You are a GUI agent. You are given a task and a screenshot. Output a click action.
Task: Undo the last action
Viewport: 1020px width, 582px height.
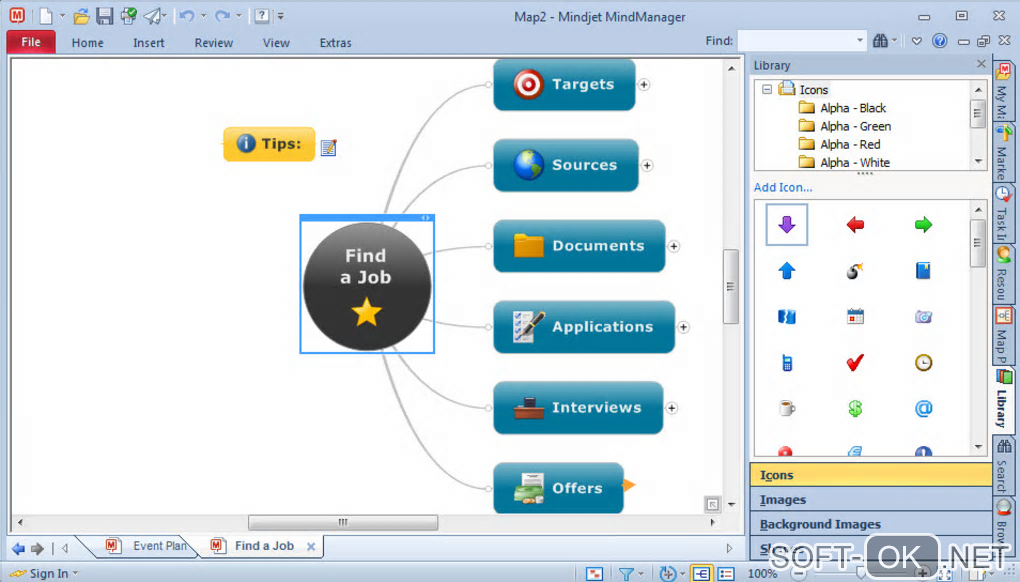pos(187,16)
